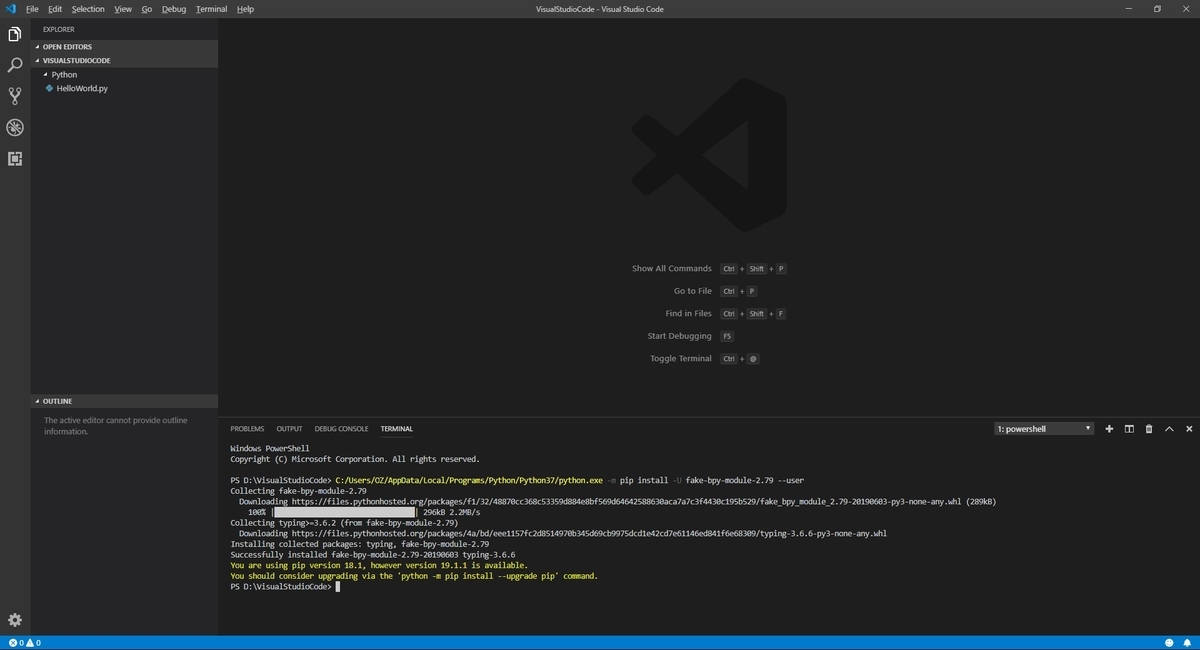Kill the terminal with trash icon
This screenshot has height=650, width=1200.
click(1149, 429)
